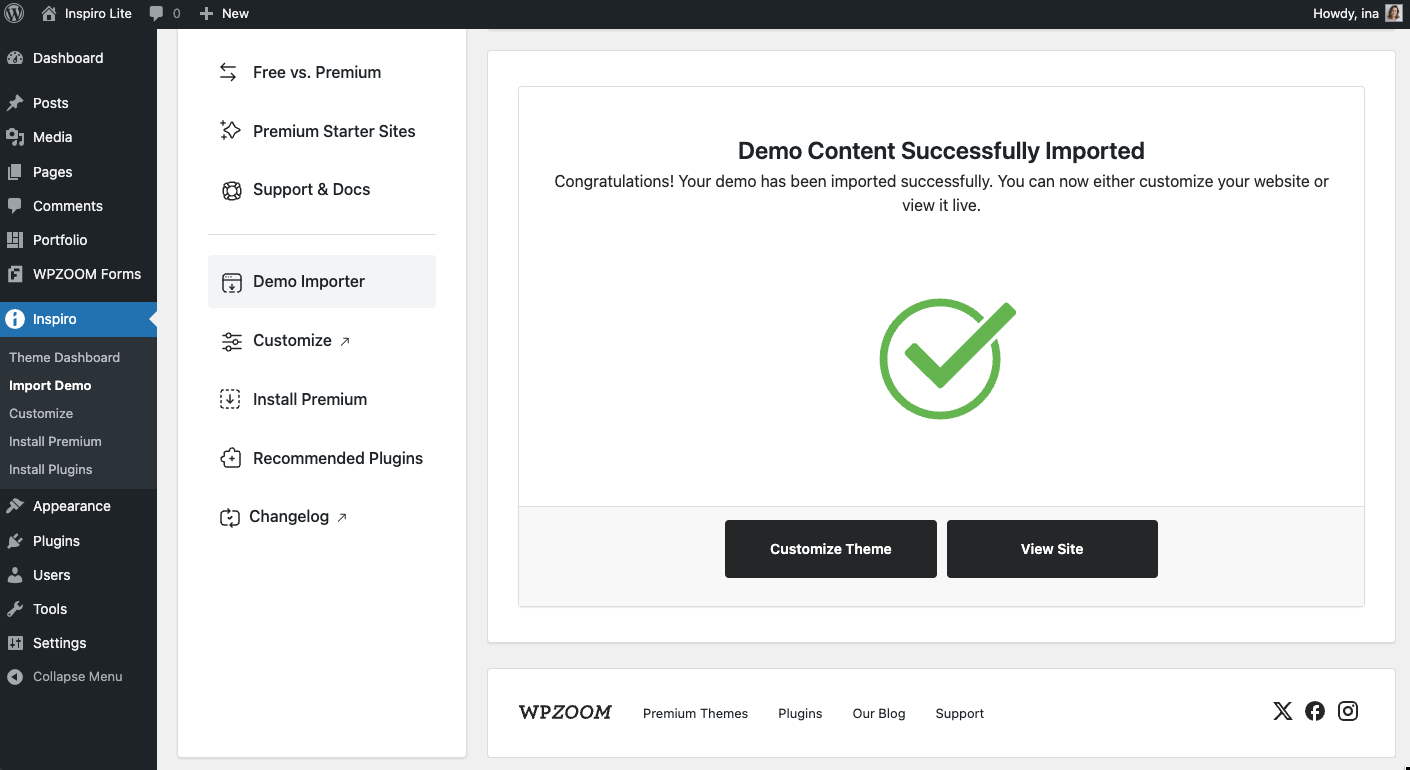Viewport: 1410px width, 770px height.
Task: Go to Recommended Plugins section
Action: (337, 458)
